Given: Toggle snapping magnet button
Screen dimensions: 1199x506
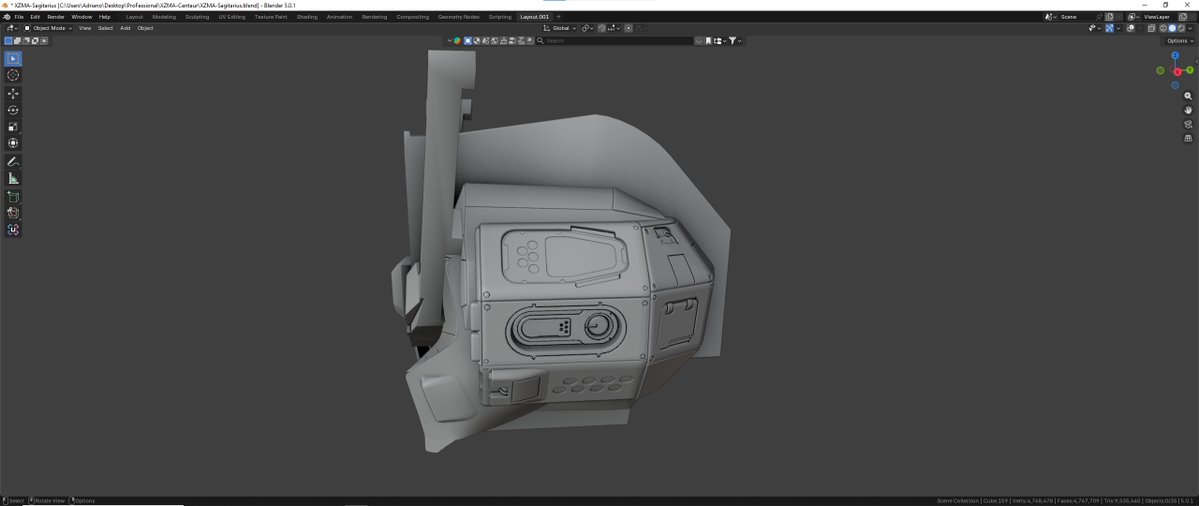Looking at the screenshot, I should pyautogui.click(x=602, y=28).
